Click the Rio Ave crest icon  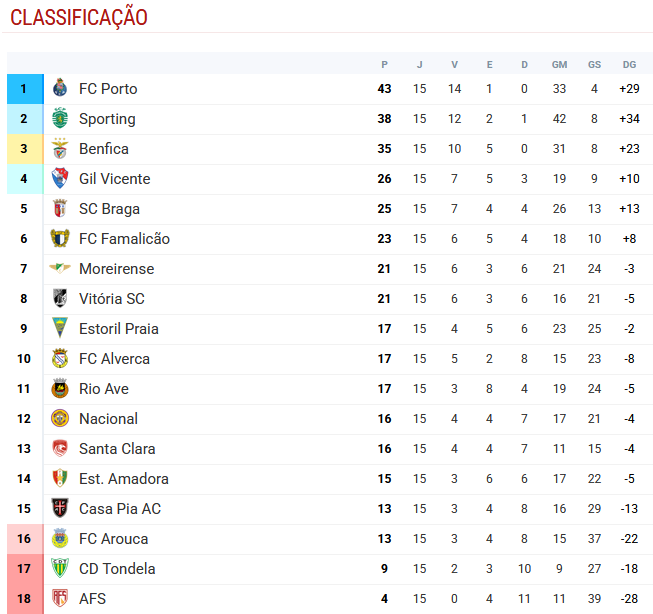(60, 389)
